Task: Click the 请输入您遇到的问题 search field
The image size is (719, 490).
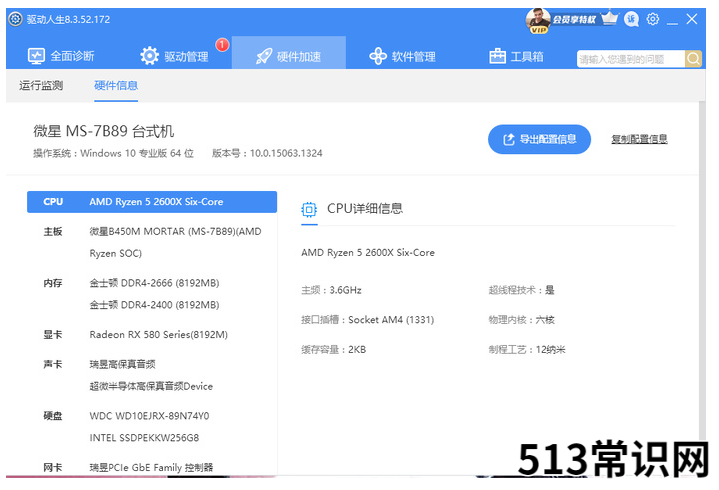Action: click(x=631, y=59)
